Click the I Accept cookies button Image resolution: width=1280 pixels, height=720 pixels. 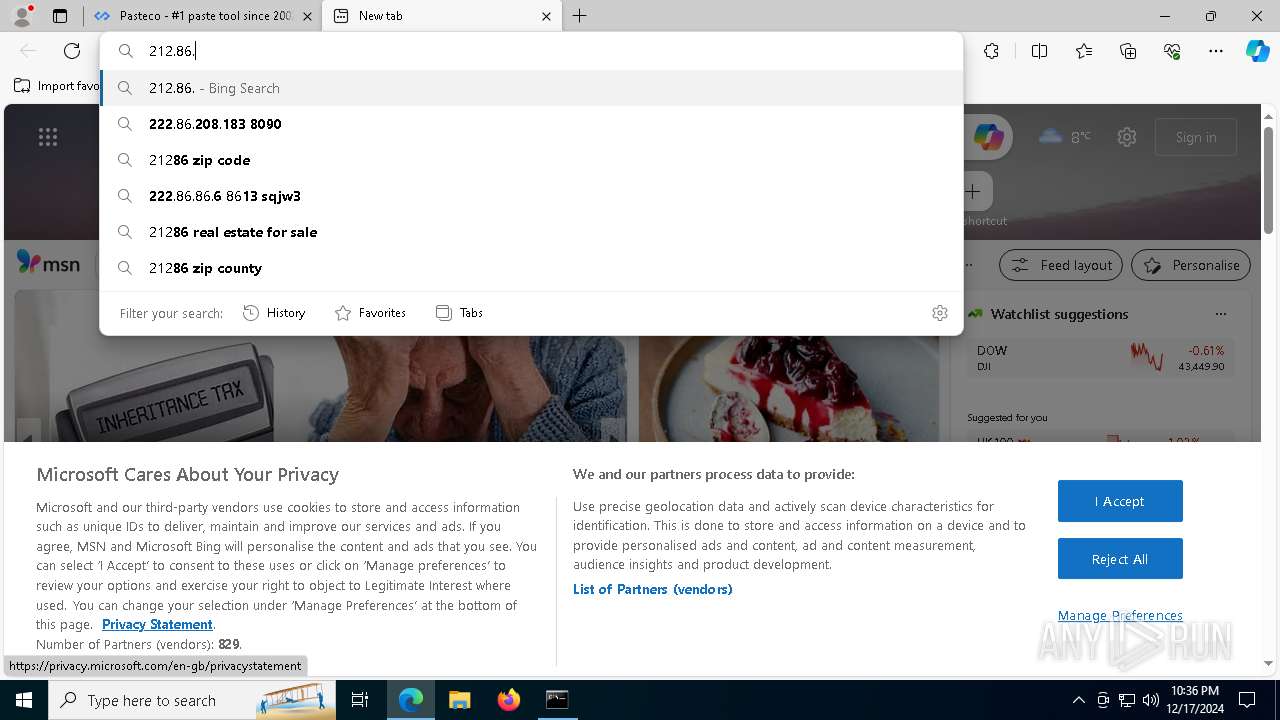[x=1120, y=501]
